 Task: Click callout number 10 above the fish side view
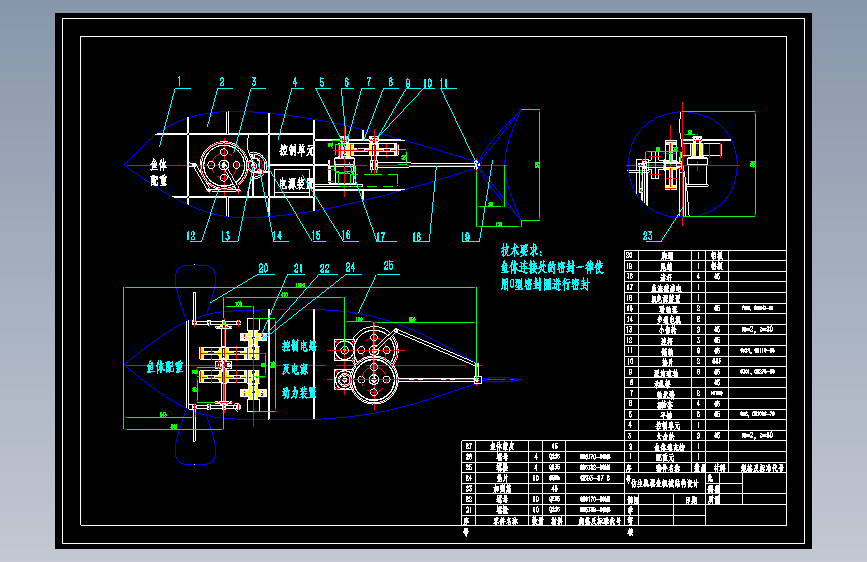point(427,83)
